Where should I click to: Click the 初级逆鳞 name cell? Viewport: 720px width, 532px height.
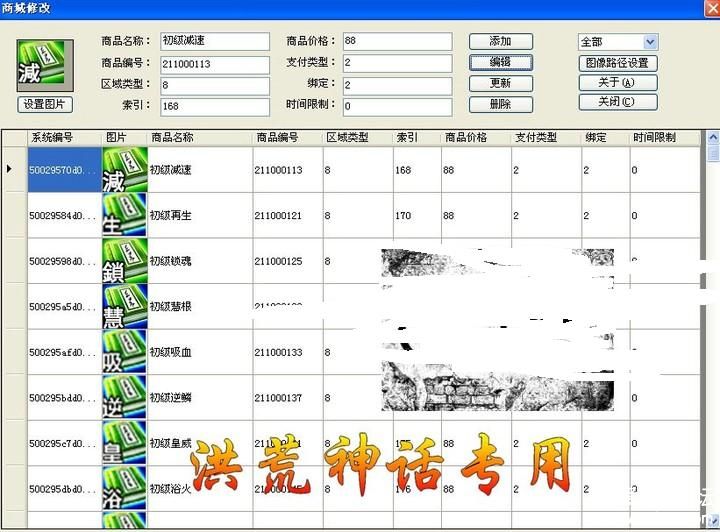click(200, 397)
